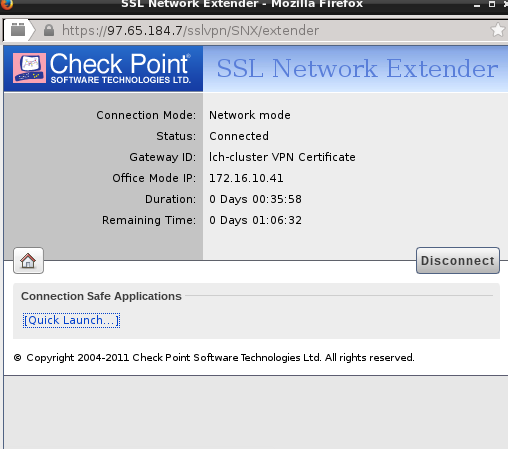
Task: Click Connection Safe Applications heading
Action: click(101, 296)
